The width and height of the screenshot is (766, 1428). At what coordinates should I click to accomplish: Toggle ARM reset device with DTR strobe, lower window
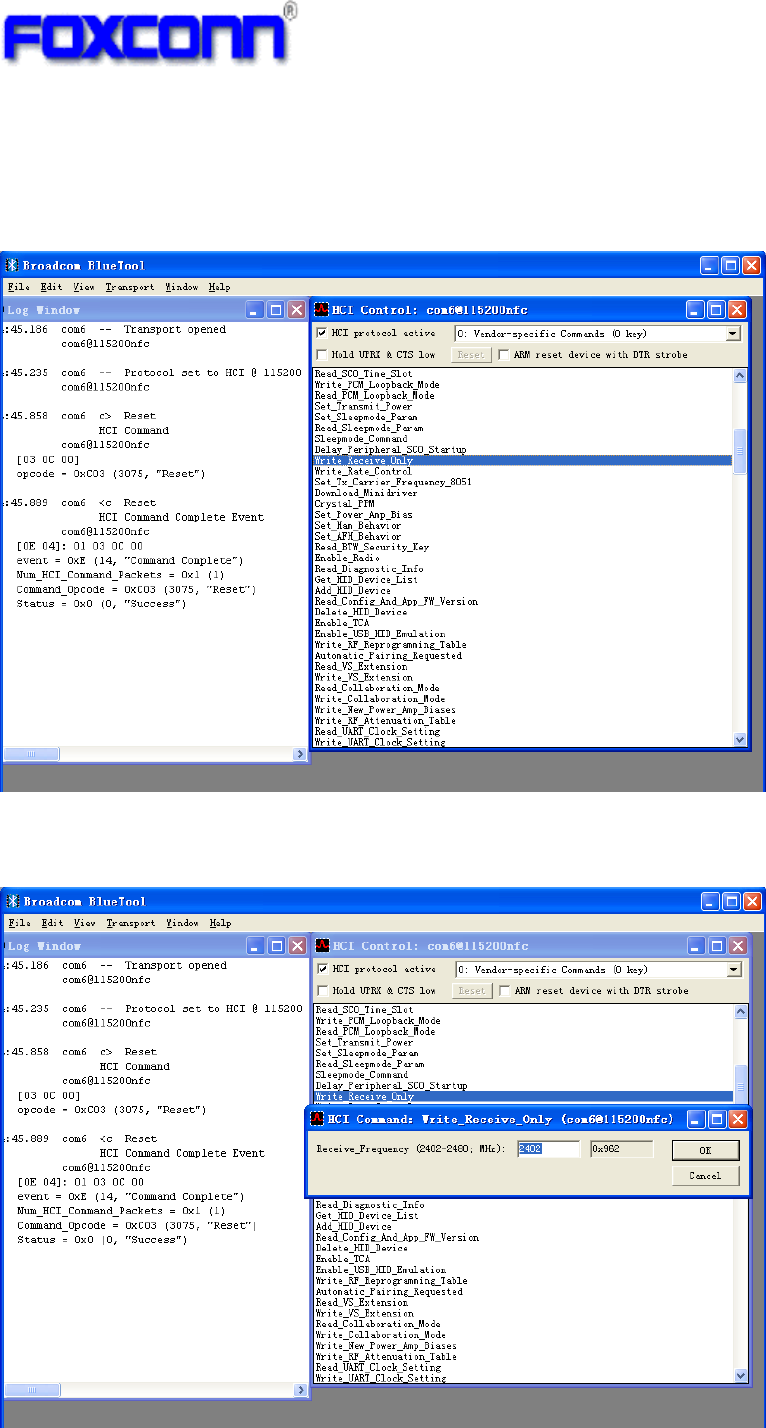tap(504, 990)
